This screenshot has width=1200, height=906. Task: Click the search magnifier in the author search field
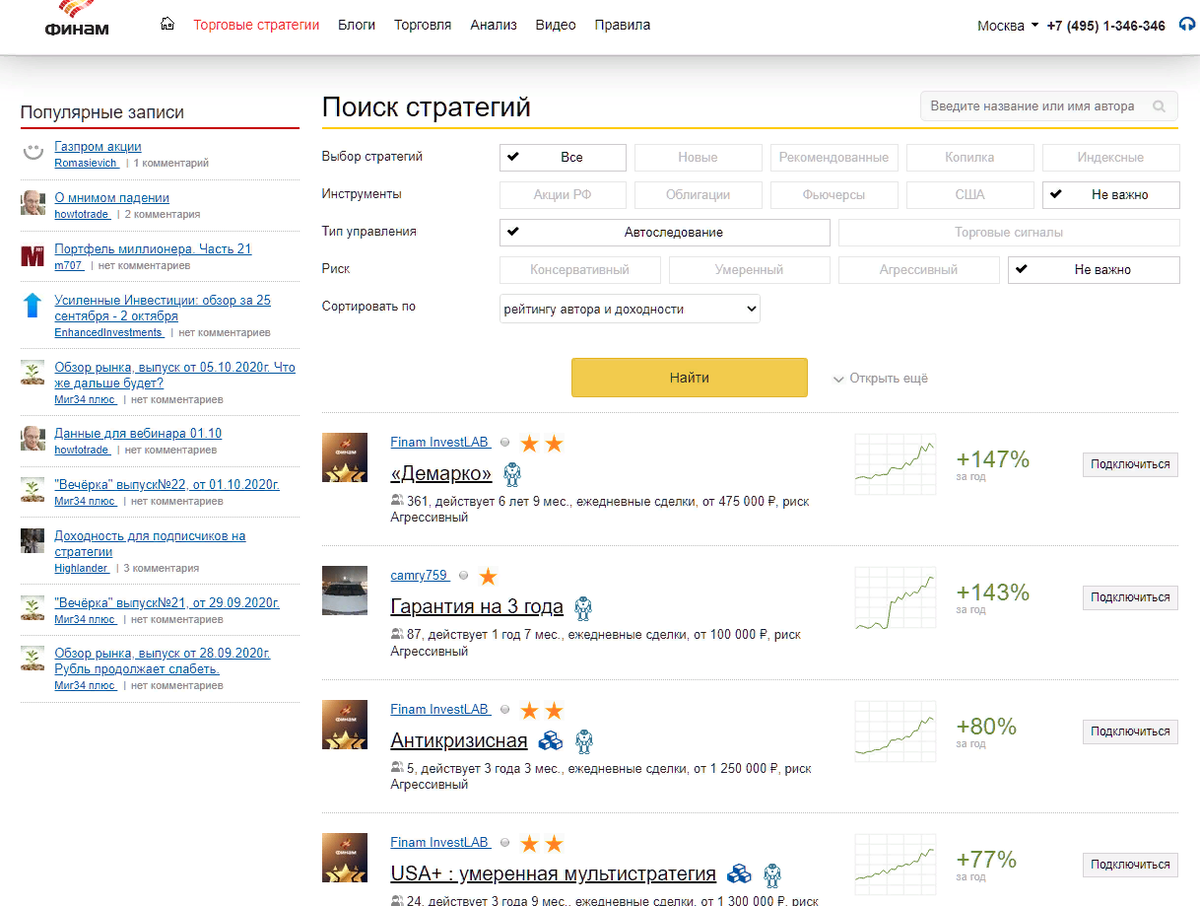(x=1159, y=105)
